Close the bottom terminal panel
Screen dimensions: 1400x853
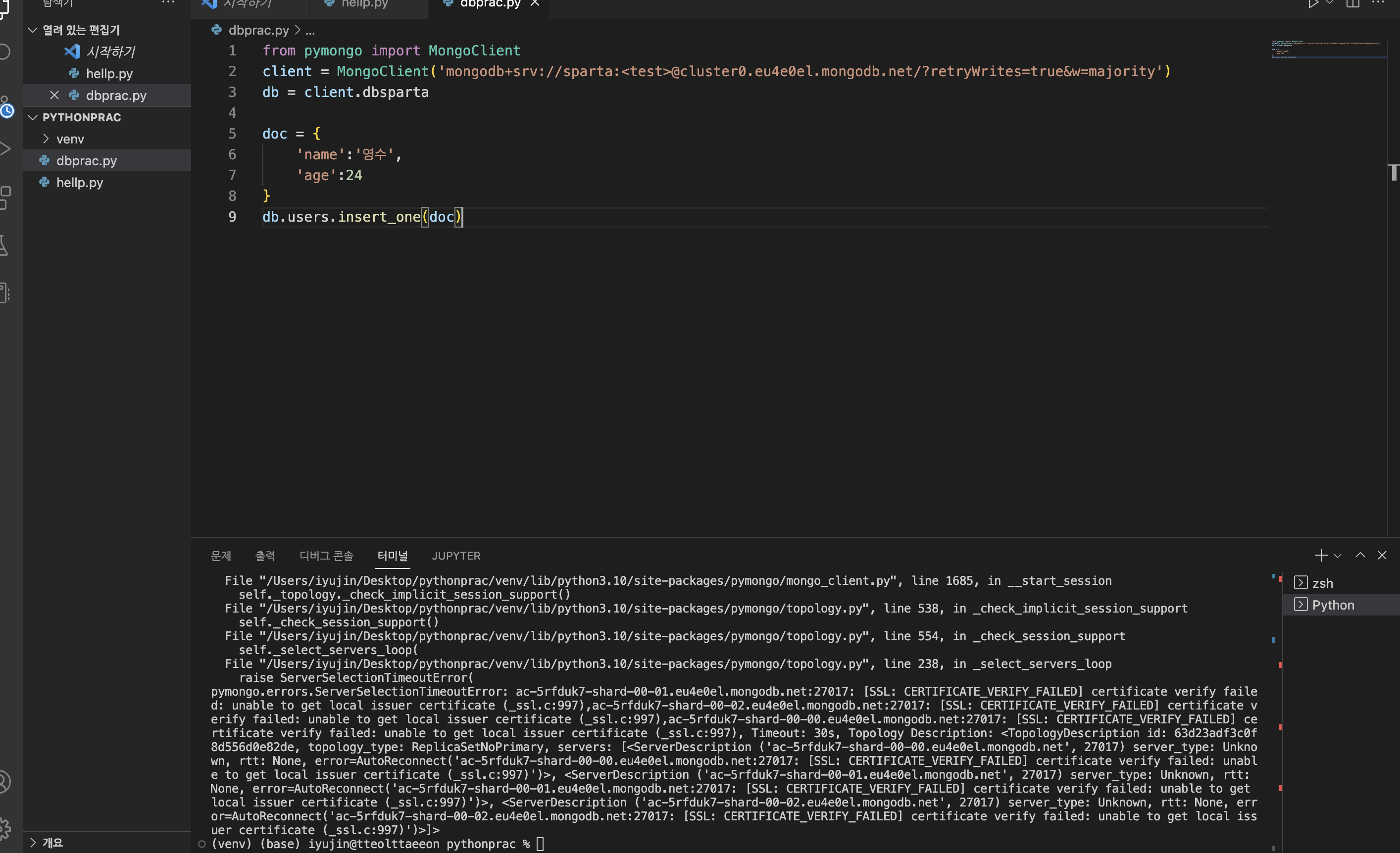pyautogui.click(x=1382, y=556)
